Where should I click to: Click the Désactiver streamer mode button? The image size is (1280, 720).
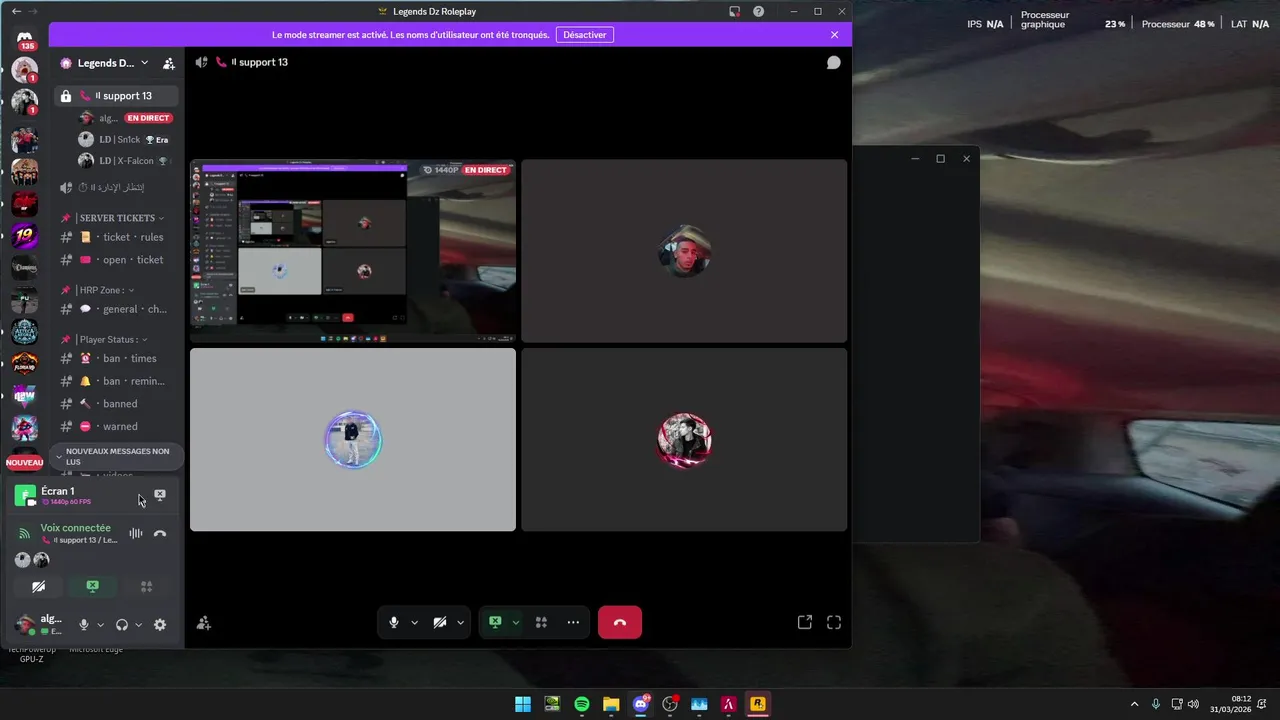tap(585, 34)
